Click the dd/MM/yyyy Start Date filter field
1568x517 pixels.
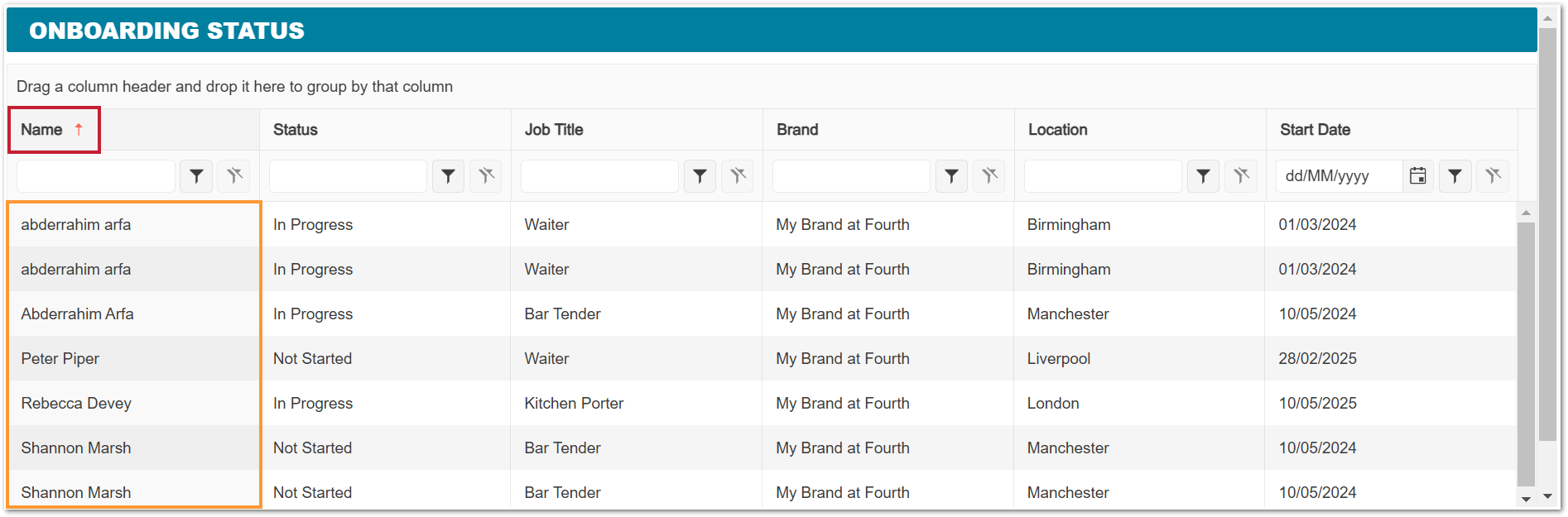[x=1340, y=176]
